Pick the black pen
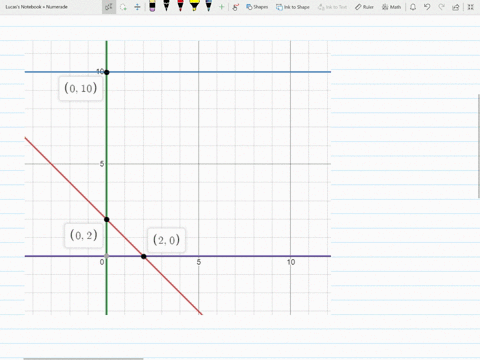 [166, 6]
